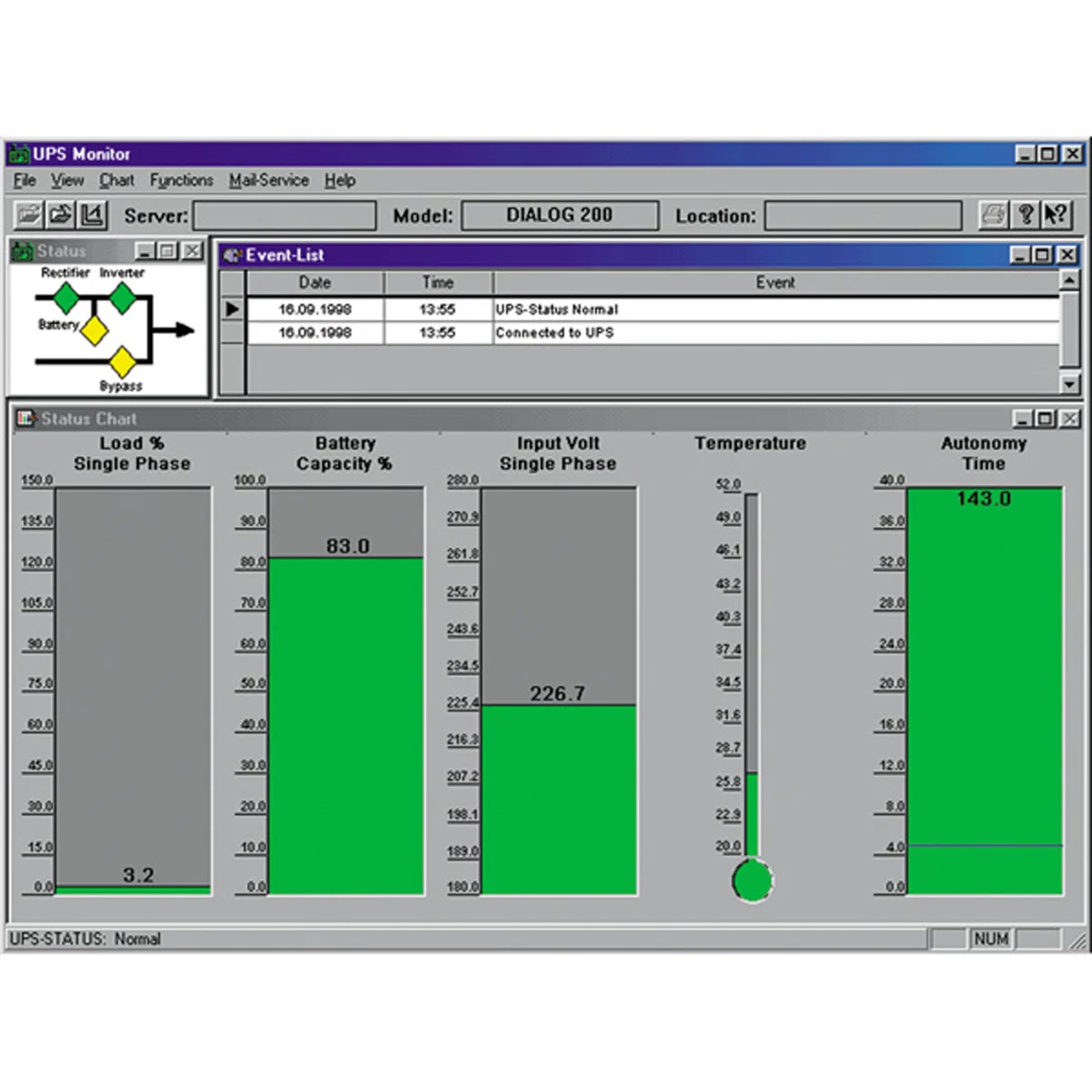Click the Battery Capacity bar at 83.0

pyautogui.click(x=347, y=724)
